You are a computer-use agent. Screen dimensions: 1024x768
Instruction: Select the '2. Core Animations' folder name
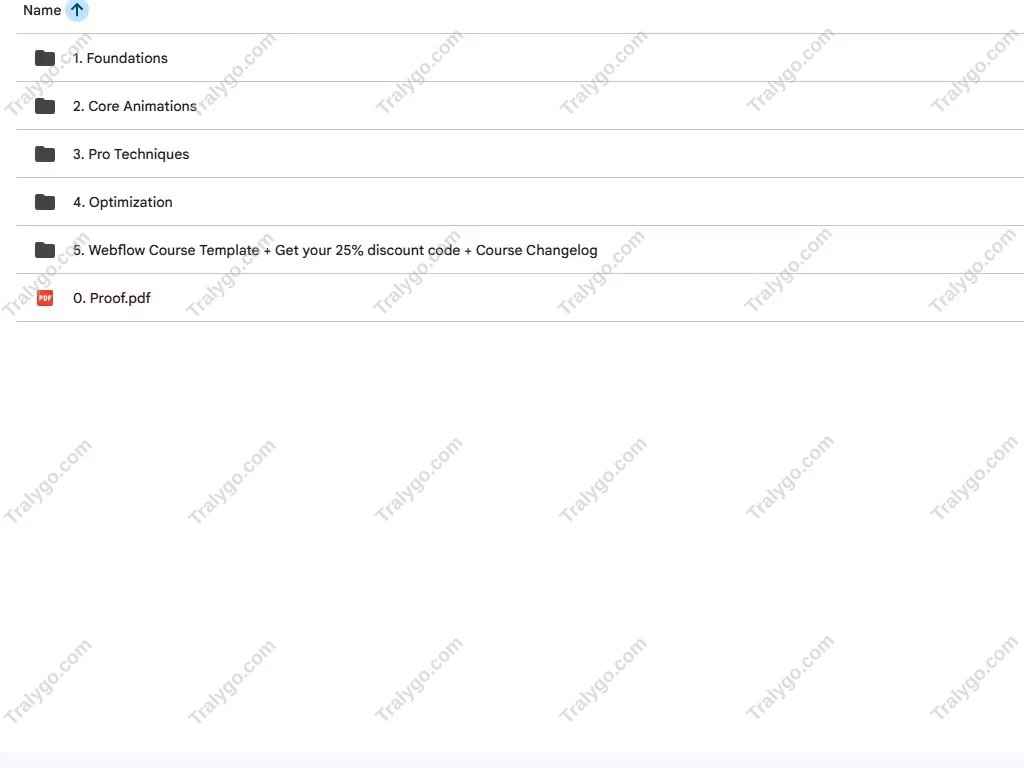tap(135, 106)
